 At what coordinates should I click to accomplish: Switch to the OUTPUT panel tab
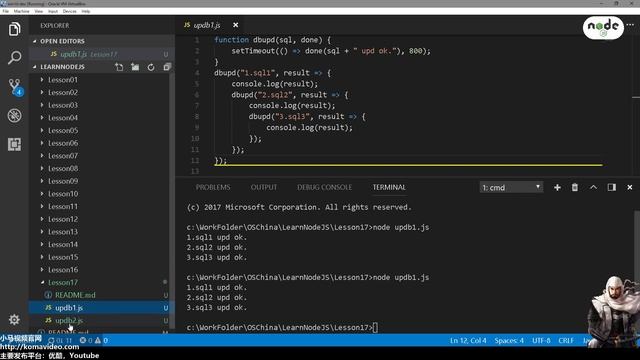coord(264,187)
